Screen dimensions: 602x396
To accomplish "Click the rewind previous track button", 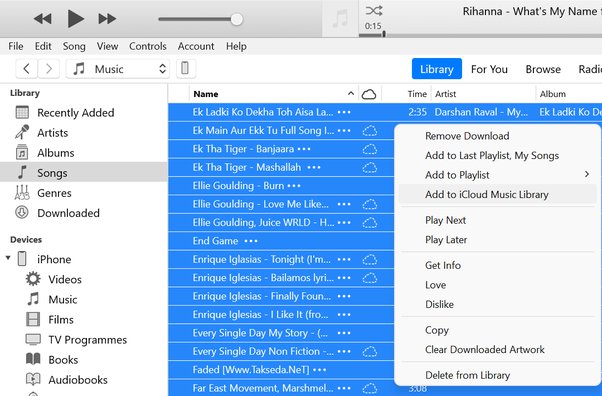I will 43,18.
